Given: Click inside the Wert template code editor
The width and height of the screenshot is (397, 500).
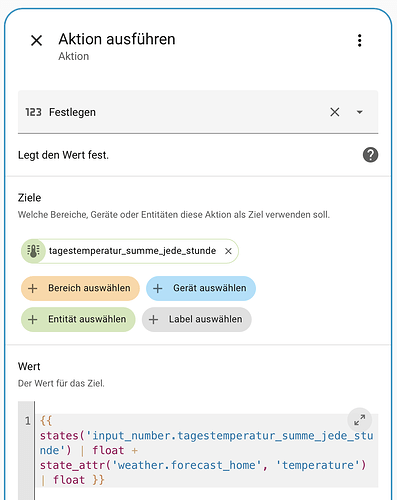Looking at the screenshot, I should pos(207,450).
